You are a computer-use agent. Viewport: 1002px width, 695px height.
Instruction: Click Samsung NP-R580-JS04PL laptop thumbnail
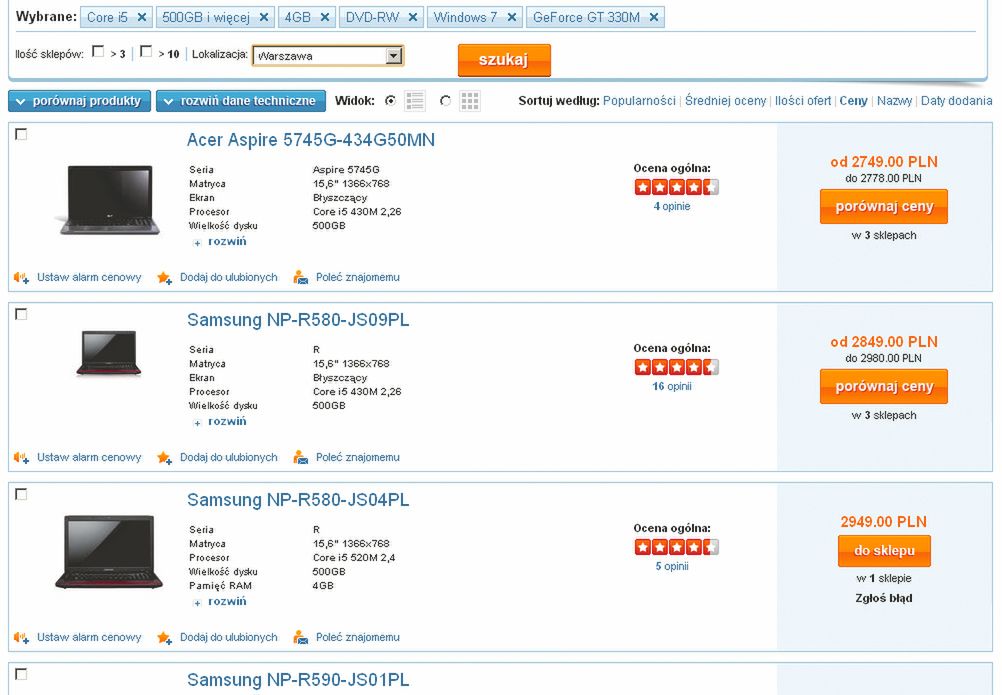[109, 551]
